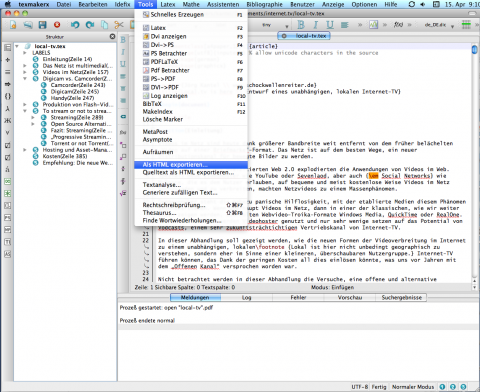
Task: Click the f(x) math icon
Action: click(398, 25)
